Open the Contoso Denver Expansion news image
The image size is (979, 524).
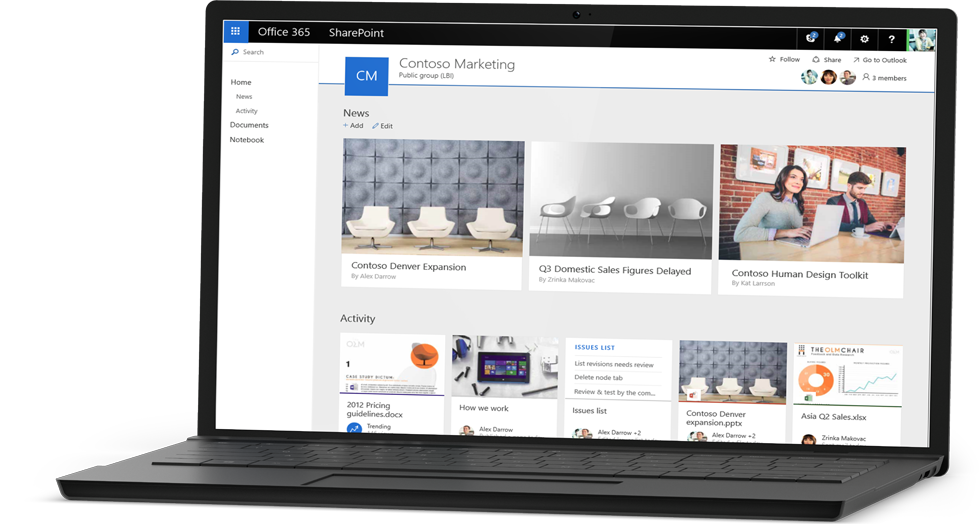(433, 197)
